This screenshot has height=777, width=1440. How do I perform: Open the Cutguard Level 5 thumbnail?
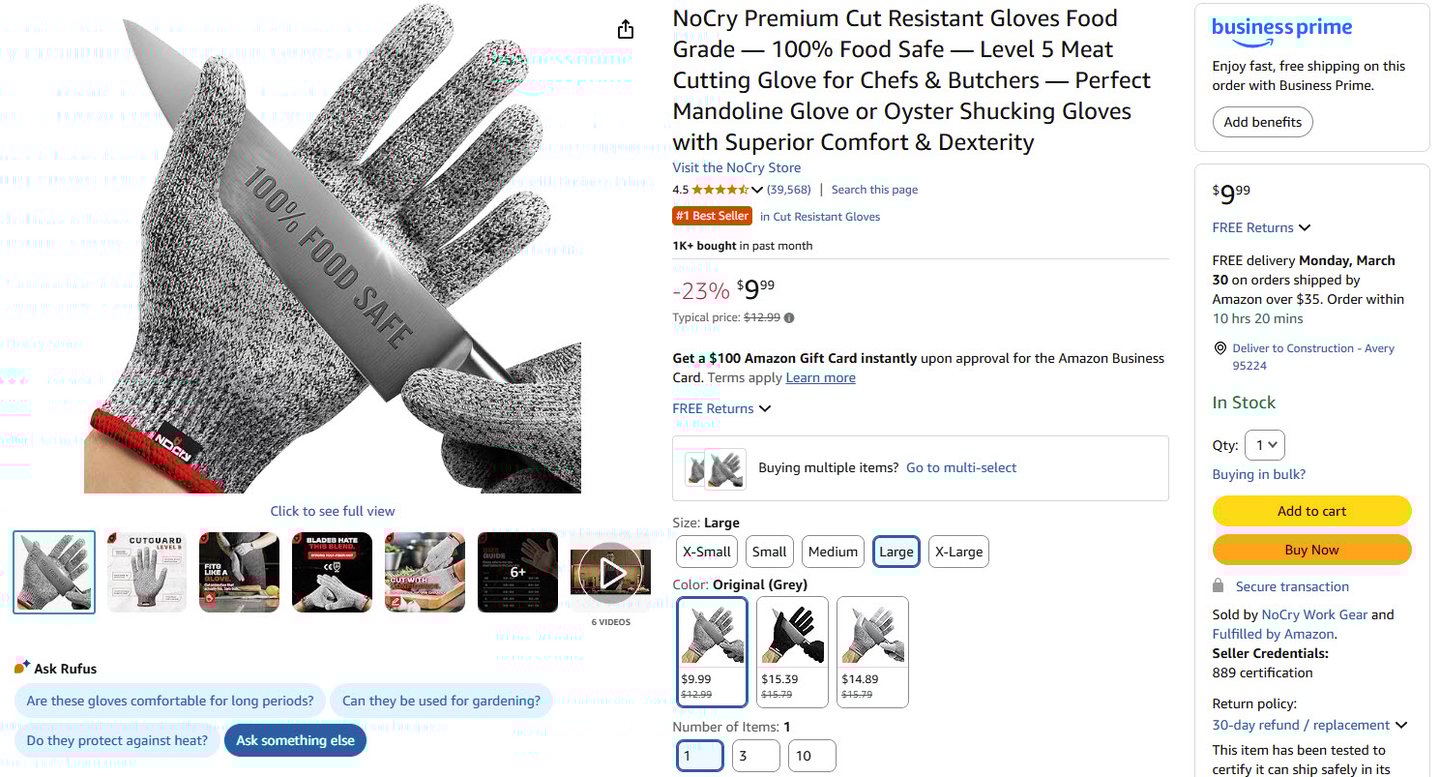click(x=147, y=572)
